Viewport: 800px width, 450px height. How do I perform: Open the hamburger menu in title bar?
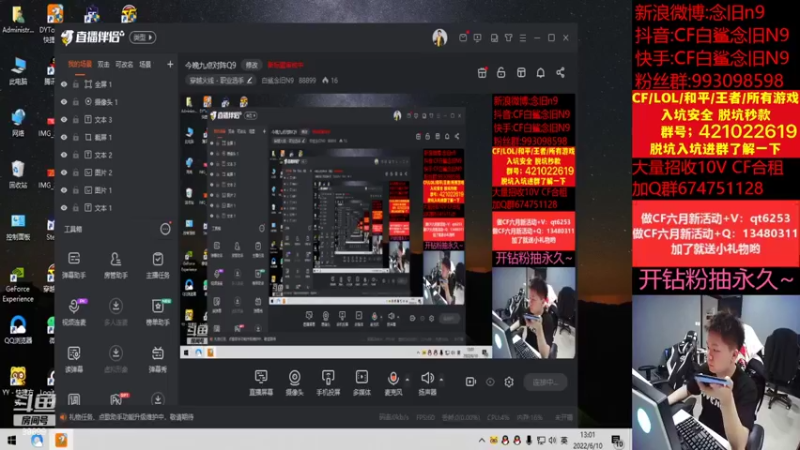522,37
